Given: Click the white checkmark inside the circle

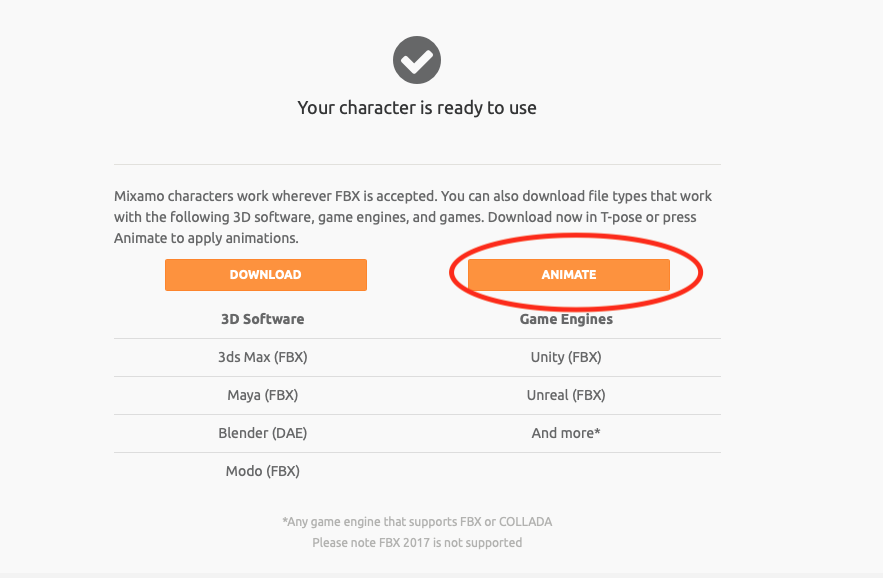Looking at the screenshot, I should click(x=417, y=61).
